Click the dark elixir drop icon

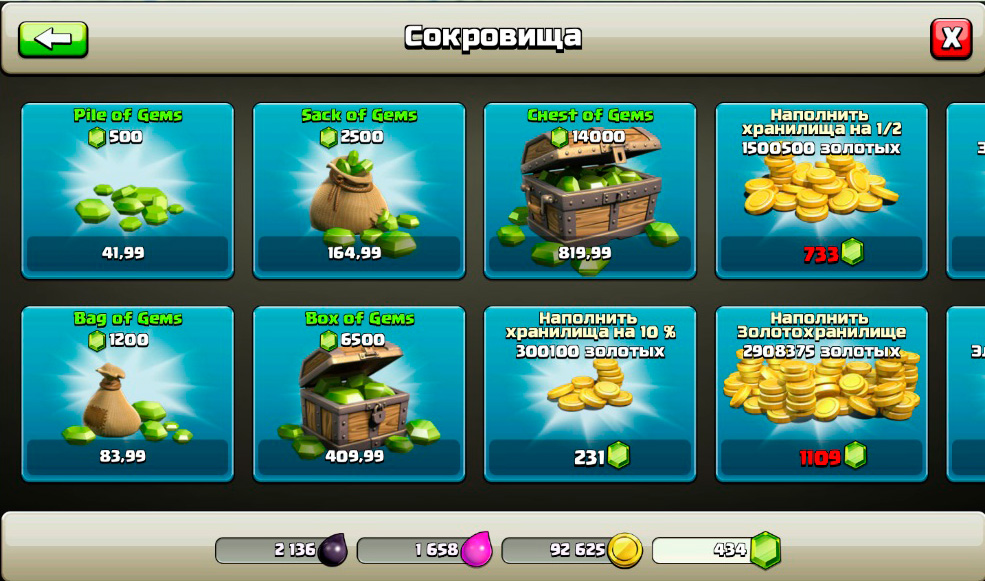[332, 550]
